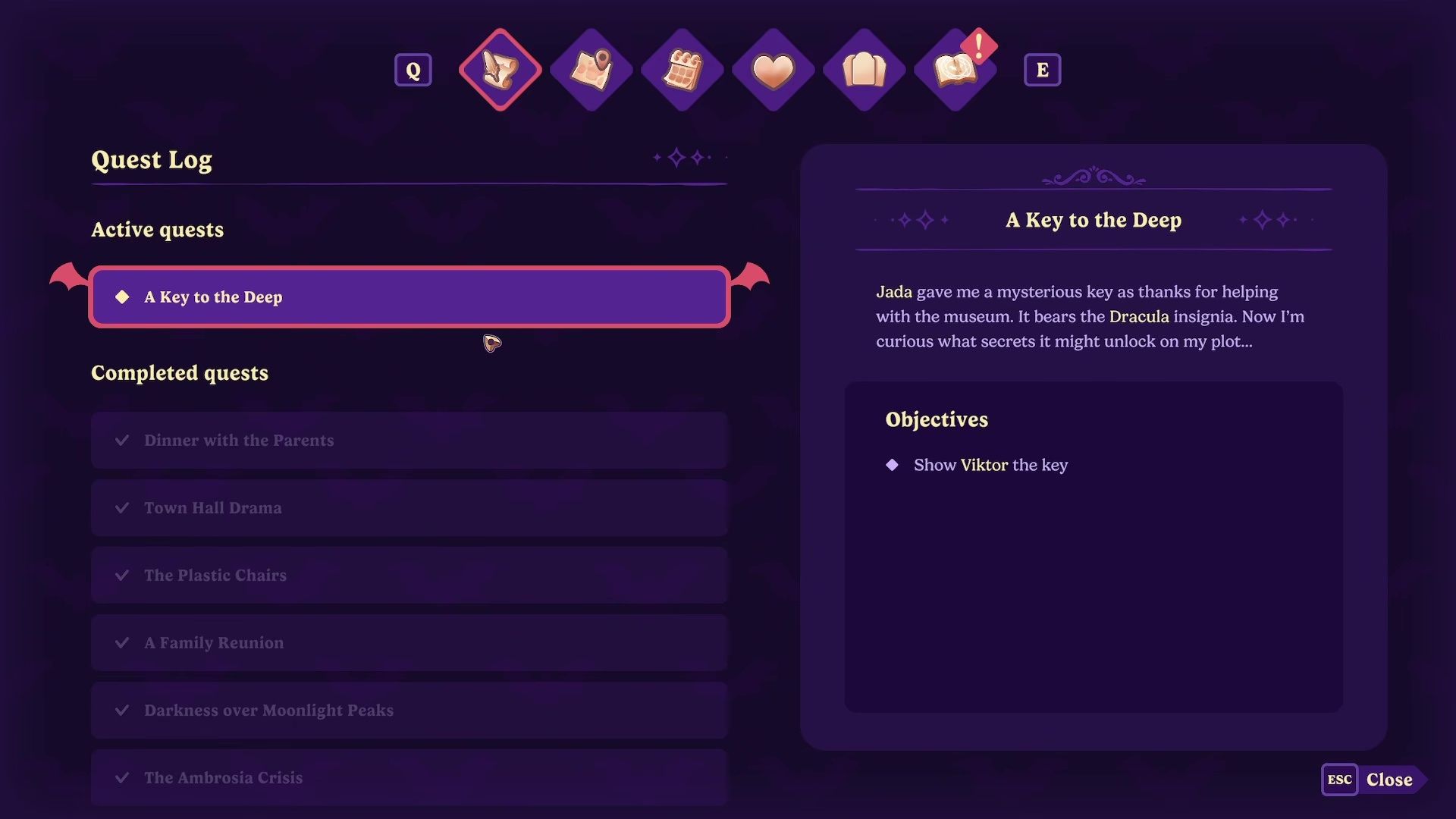Open the calendar tab icon

click(682, 70)
